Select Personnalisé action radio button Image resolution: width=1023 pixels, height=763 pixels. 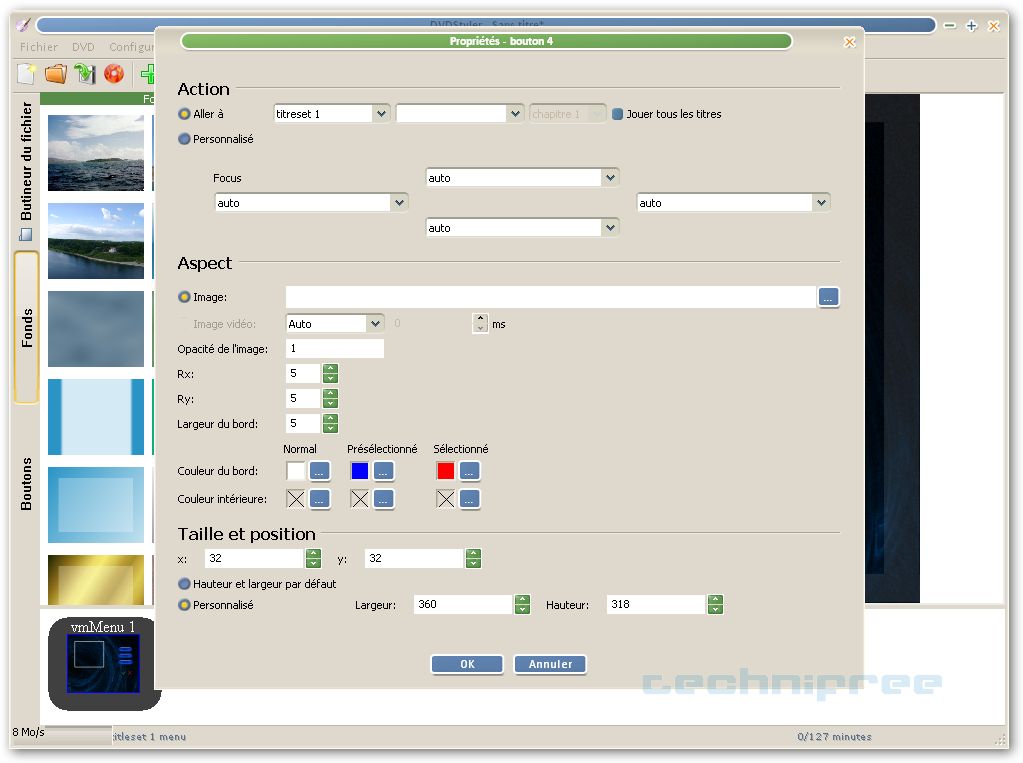[184, 139]
